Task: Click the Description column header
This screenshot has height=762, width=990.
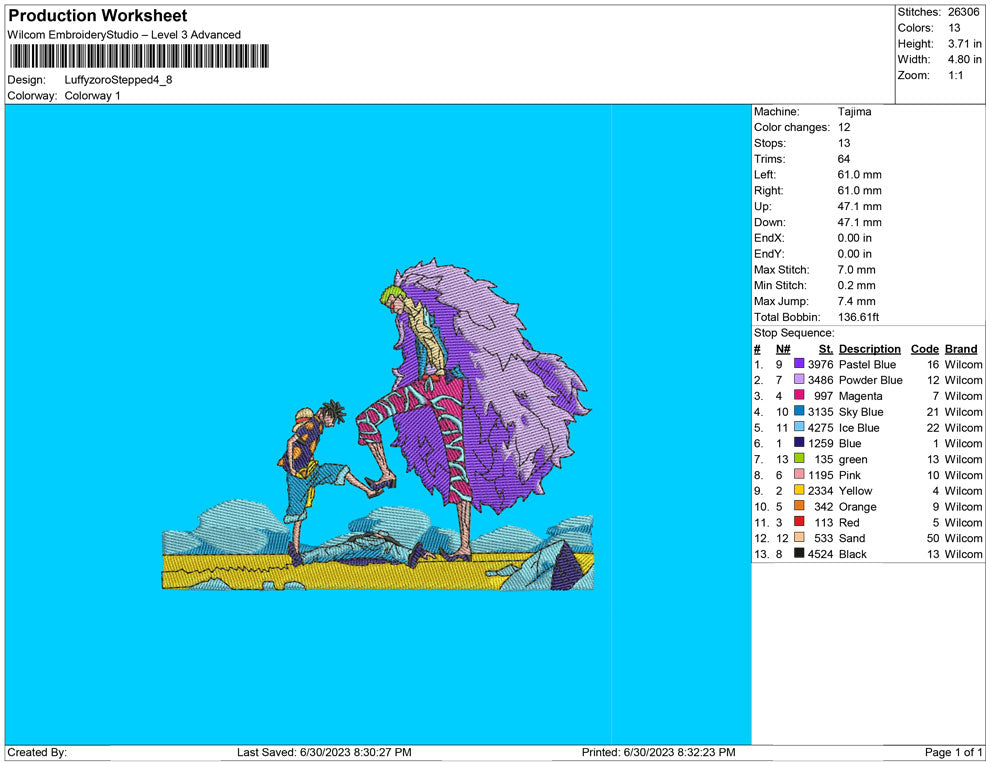Action: (x=869, y=349)
